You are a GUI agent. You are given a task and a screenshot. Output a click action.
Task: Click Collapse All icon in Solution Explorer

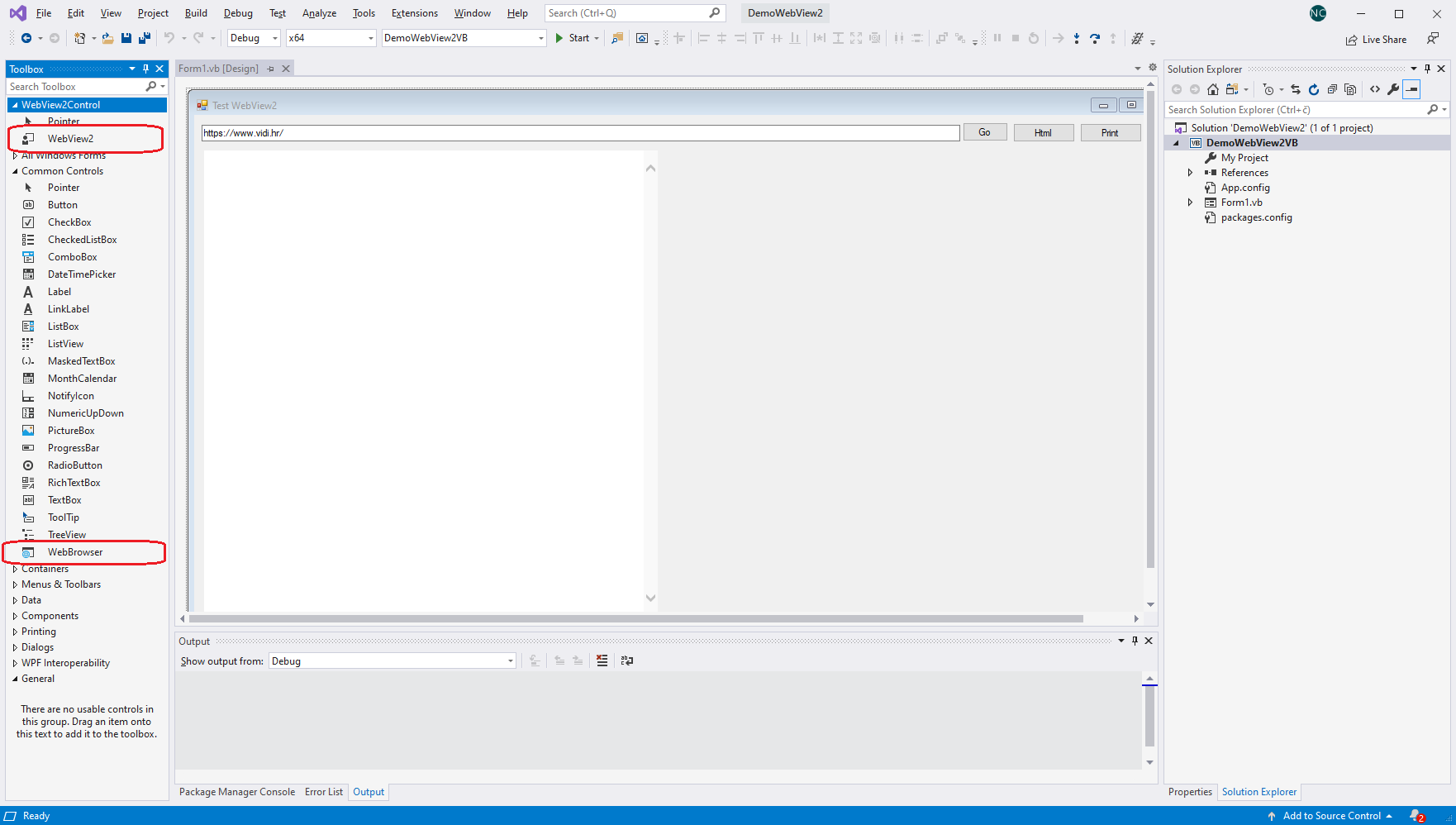(x=1332, y=89)
